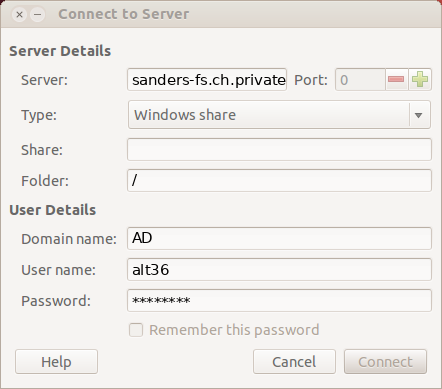The height and width of the screenshot is (389, 442).
Task: Open the Type dropdown arrow
Action: pos(419,115)
